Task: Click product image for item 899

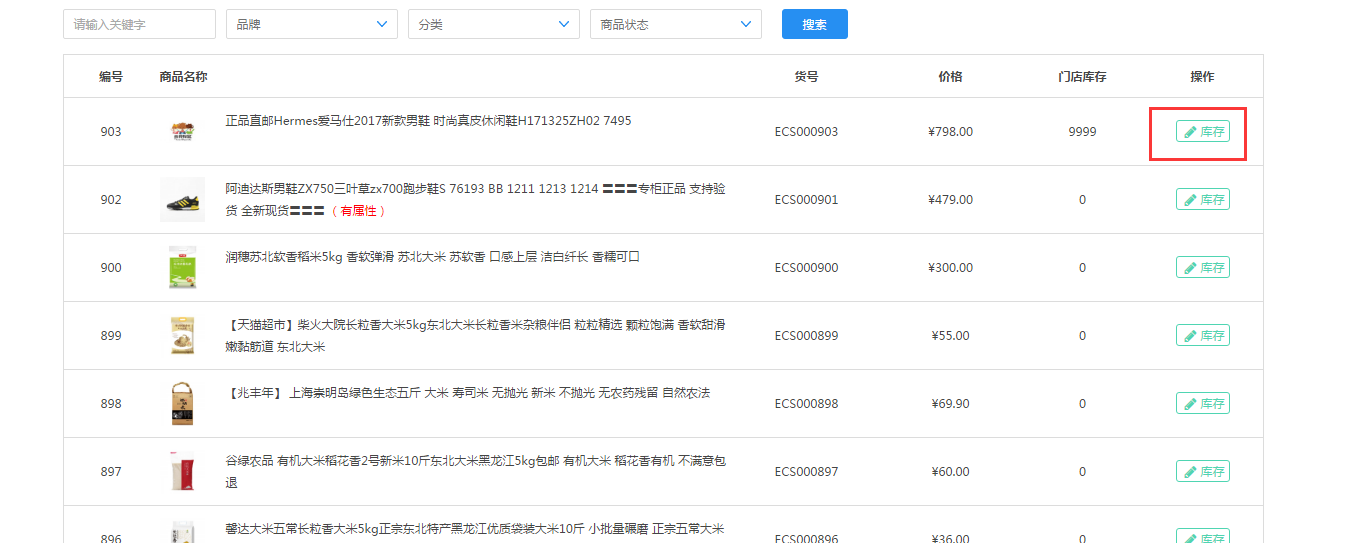Action: tap(182, 336)
